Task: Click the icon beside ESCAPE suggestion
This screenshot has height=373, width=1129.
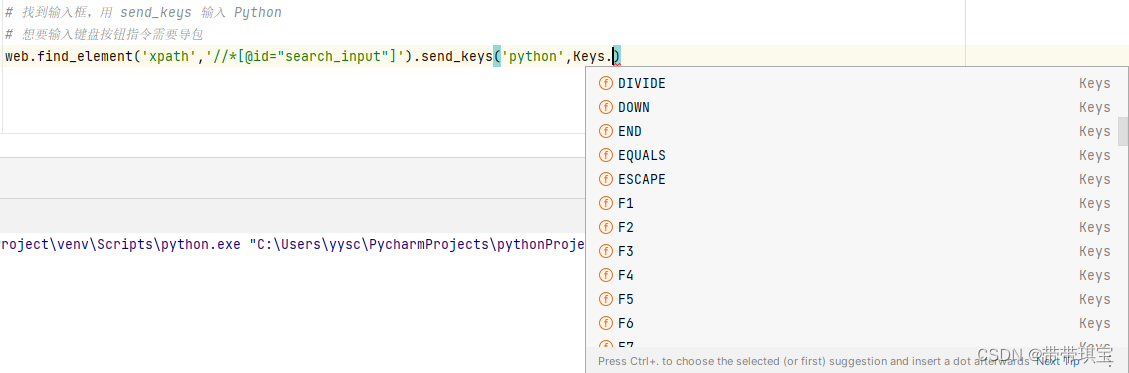Action: tap(606, 179)
